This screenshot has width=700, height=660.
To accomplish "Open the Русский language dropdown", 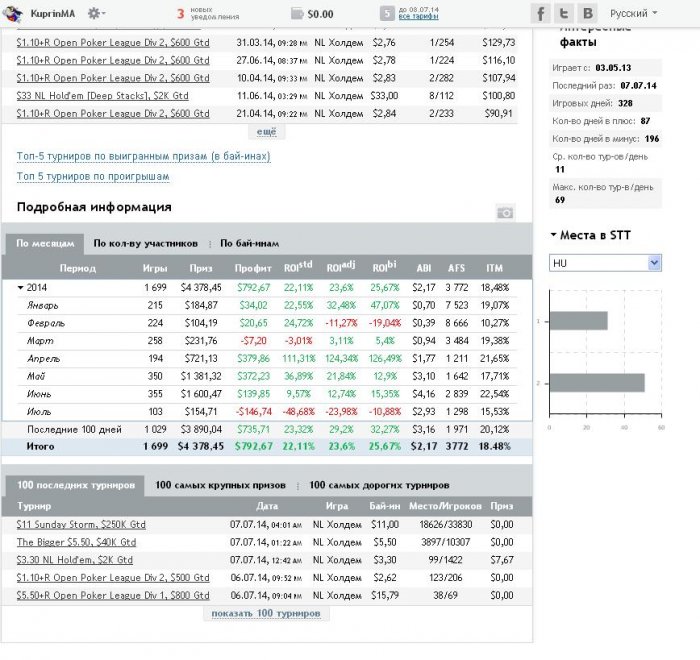I will (633, 14).
